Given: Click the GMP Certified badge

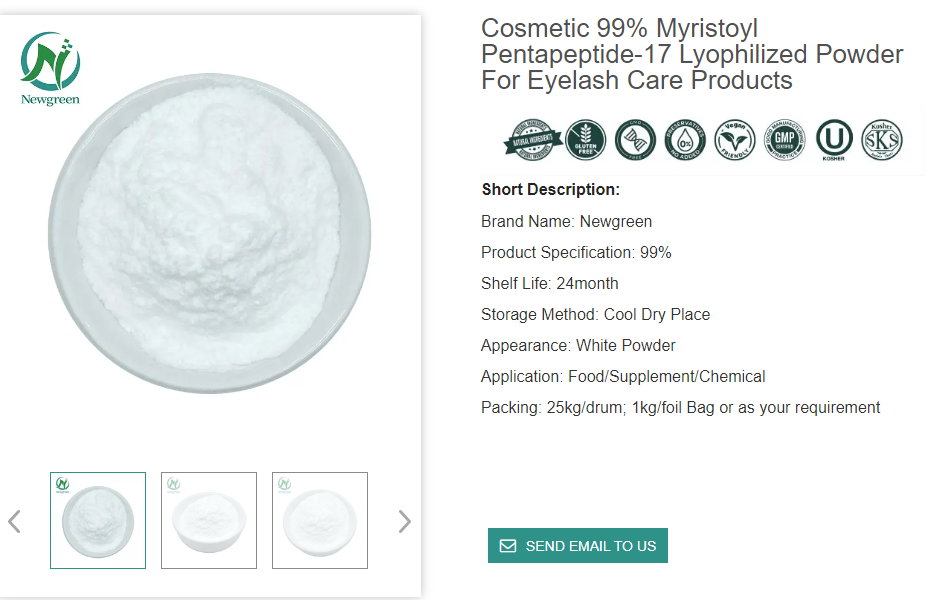Looking at the screenshot, I should (x=784, y=140).
